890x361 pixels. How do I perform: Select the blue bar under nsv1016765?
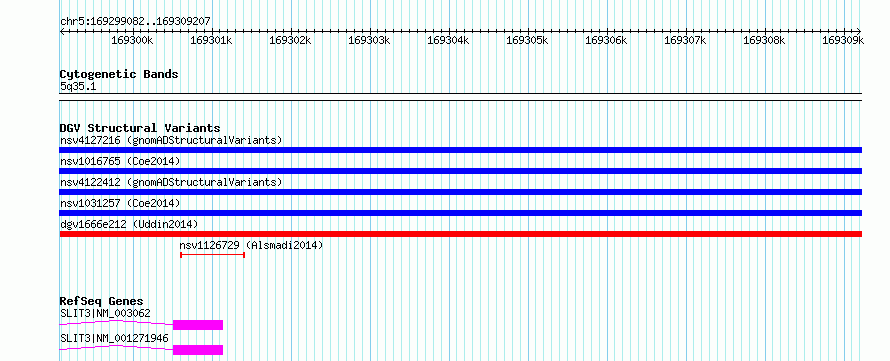click(460, 171)
